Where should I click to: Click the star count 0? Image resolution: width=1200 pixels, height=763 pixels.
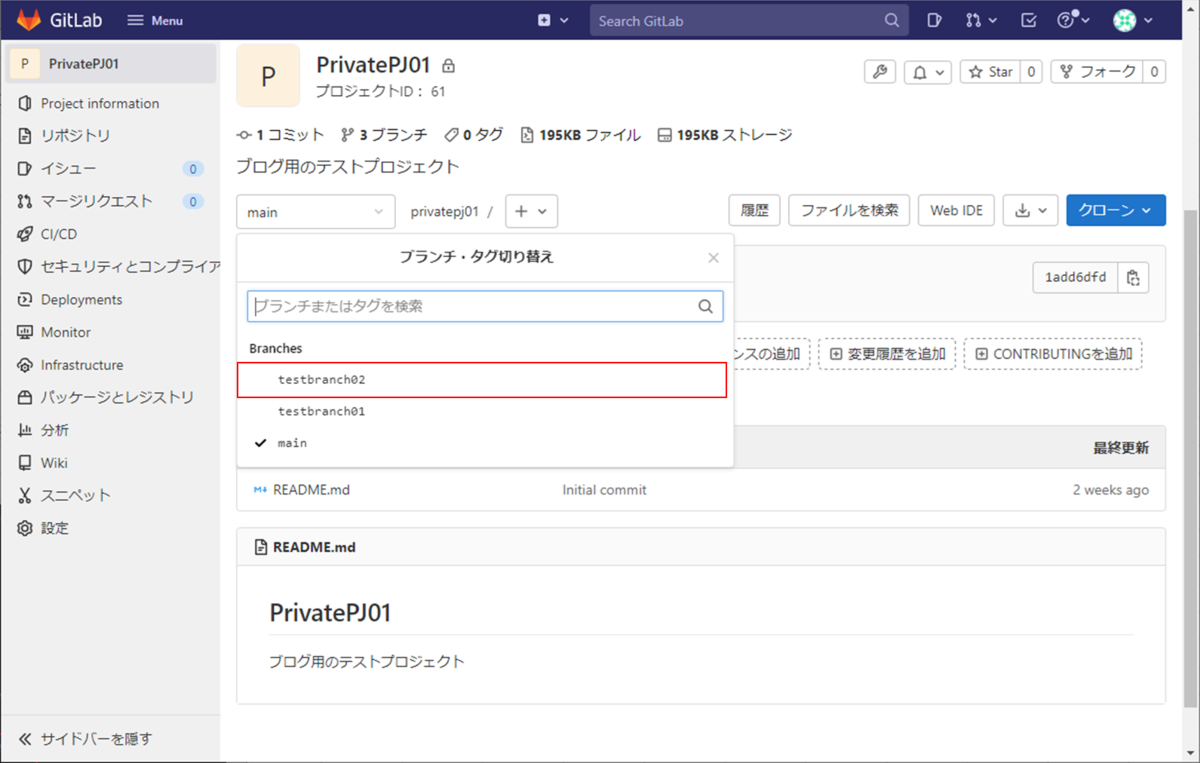1031,72
